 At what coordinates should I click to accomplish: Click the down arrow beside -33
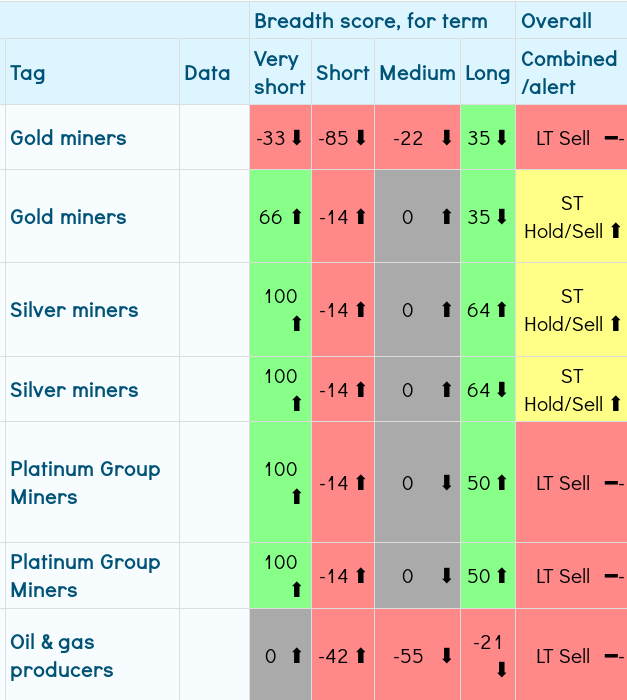[296, 138]
